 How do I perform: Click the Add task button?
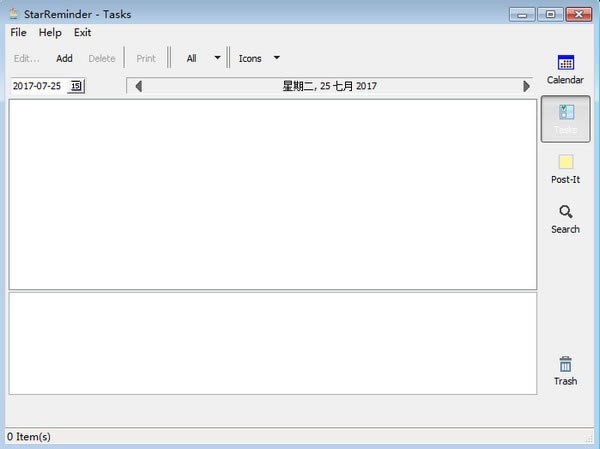[x=64, y=58]
